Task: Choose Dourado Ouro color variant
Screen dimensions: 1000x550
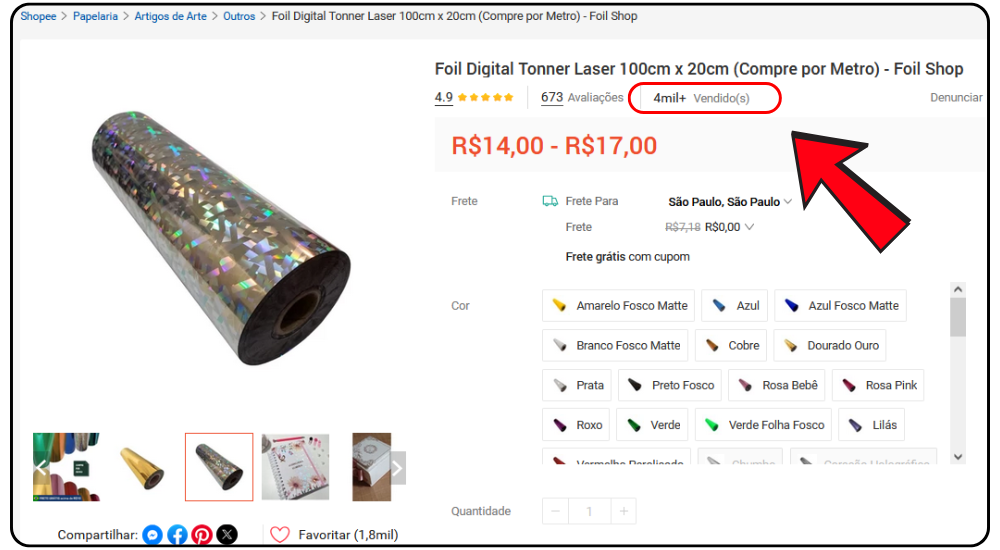Action: (831, 346)
